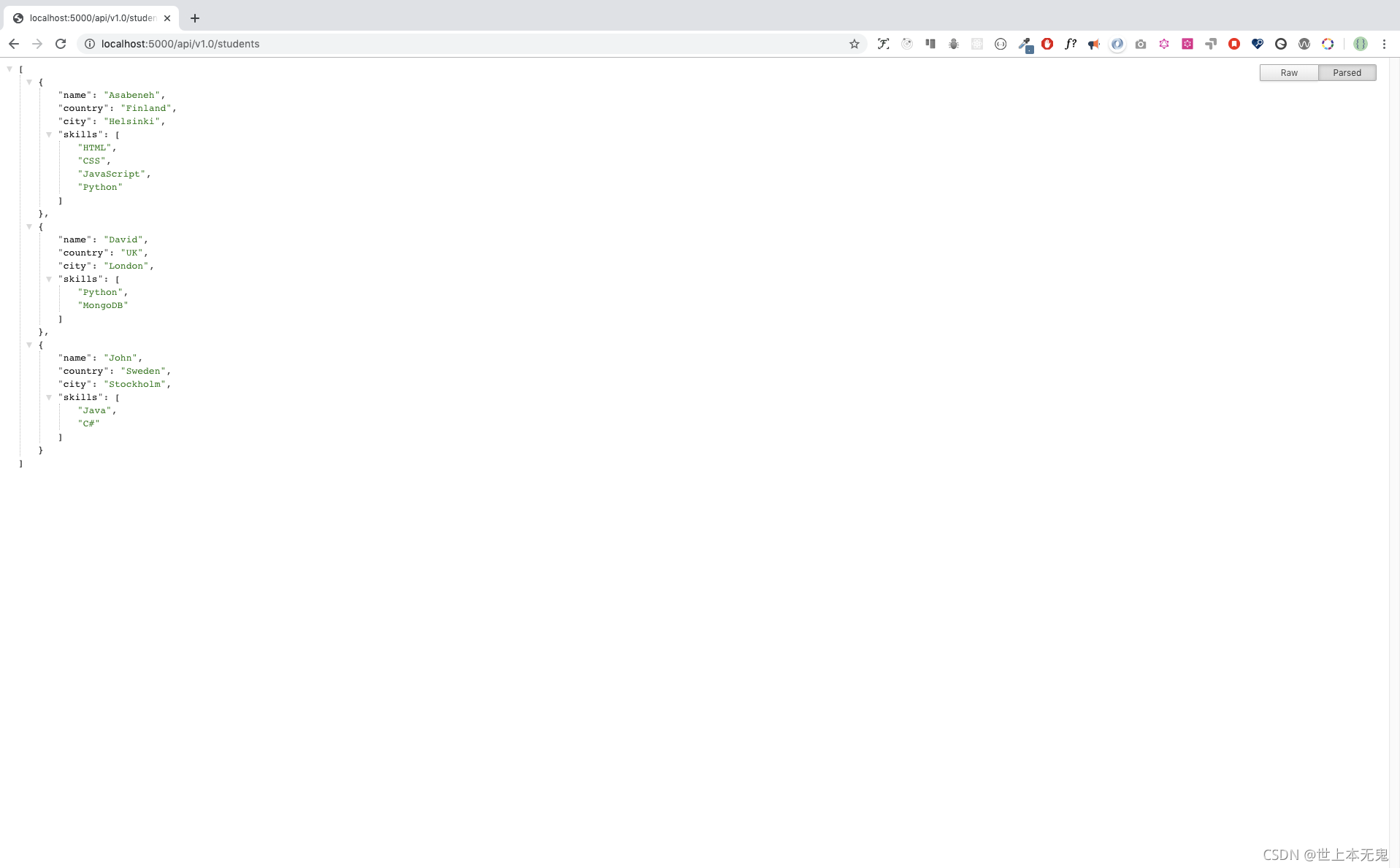1400x868 pixels.
Task: View site information for localhost
Action: (90, 44)
